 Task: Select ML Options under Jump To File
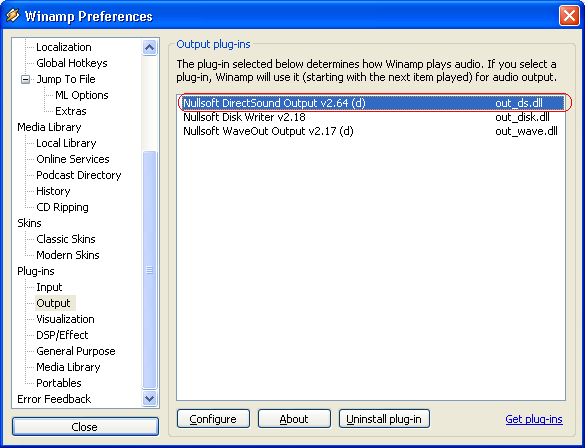82,95
